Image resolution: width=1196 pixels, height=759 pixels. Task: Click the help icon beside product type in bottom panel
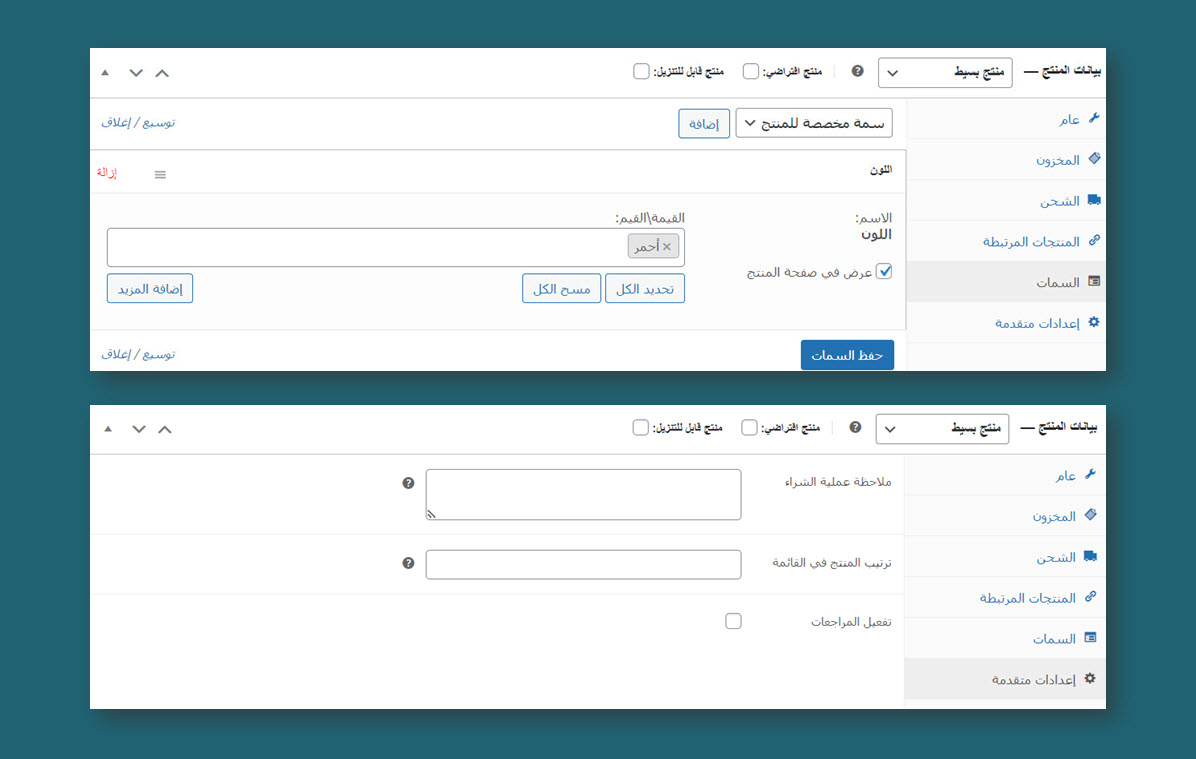pos(855,427)
